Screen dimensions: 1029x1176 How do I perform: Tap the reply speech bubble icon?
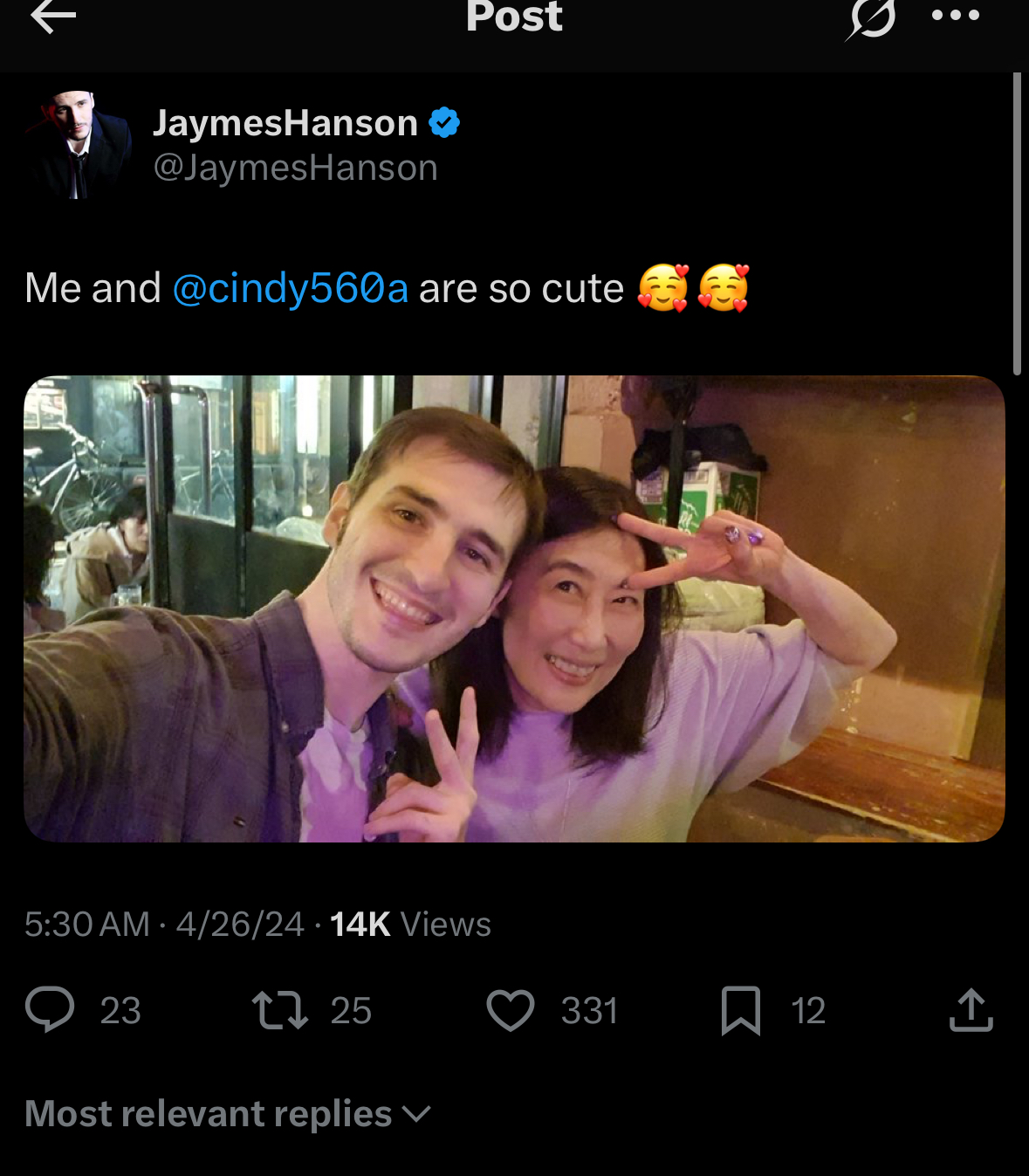click(50, 1010)
